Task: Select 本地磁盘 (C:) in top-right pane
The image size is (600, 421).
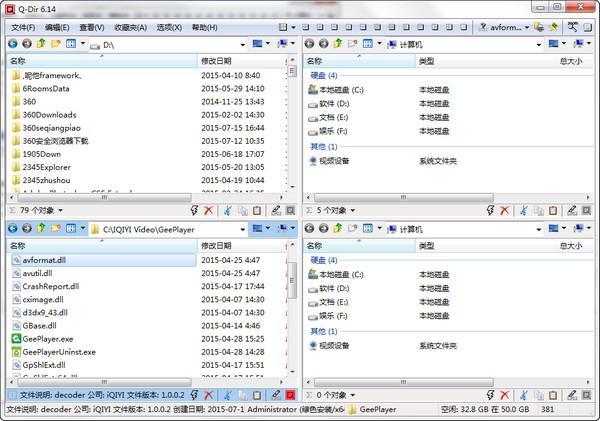Action: point(341,90)
